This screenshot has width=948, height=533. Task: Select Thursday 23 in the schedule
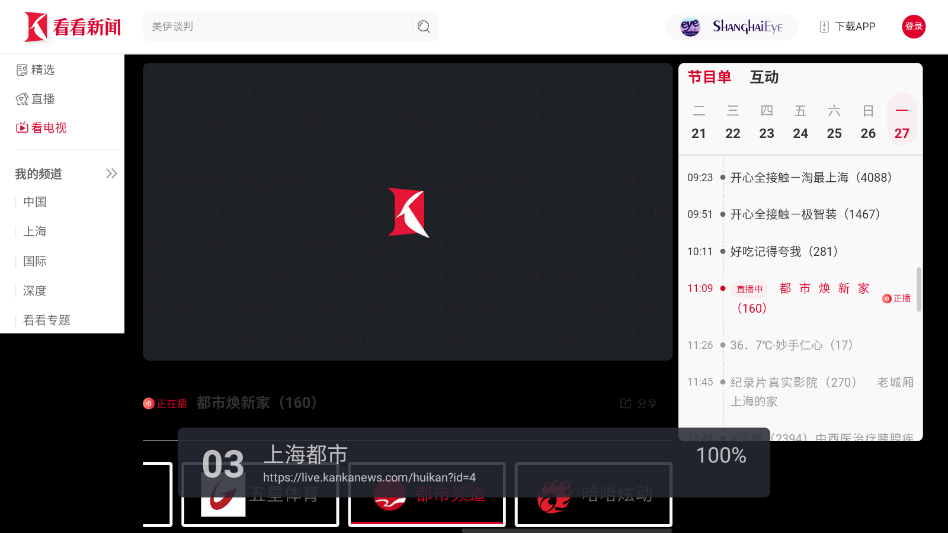[767, 121]
